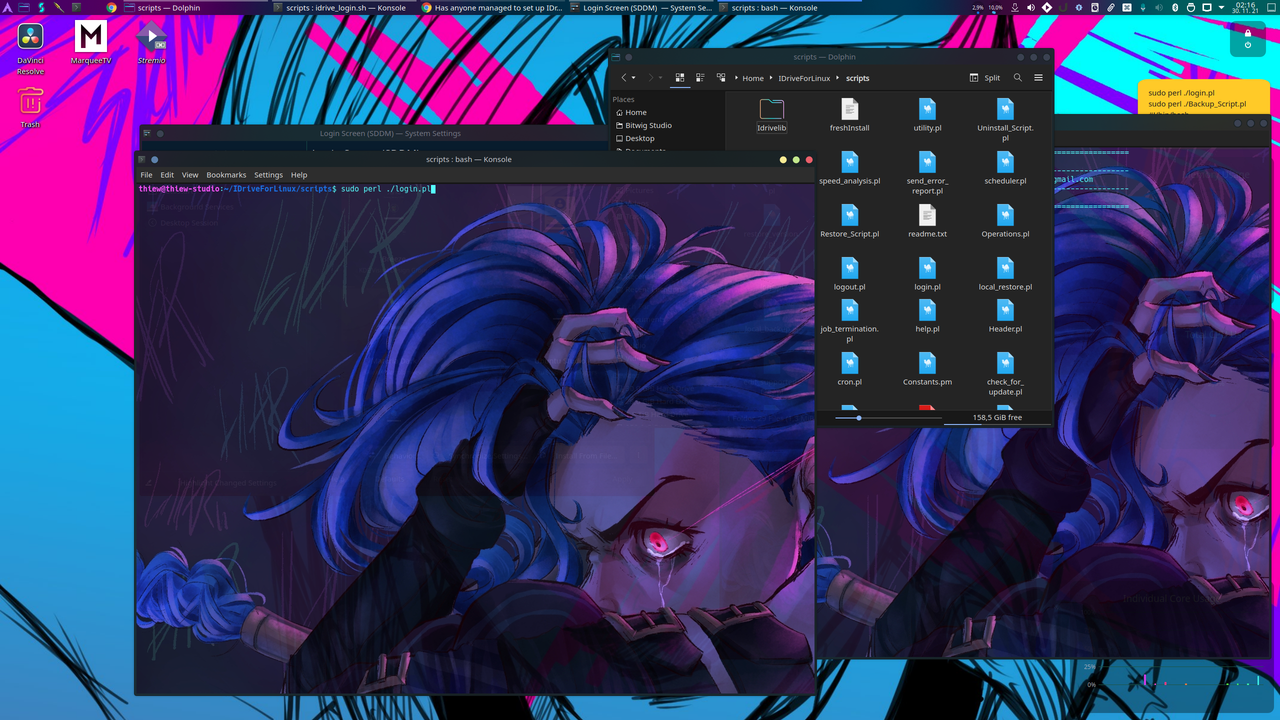Expand breadcrumb arrow before IDriveForLinux
The height and width of the screenshot is (720, 1280).
point(770,78)
